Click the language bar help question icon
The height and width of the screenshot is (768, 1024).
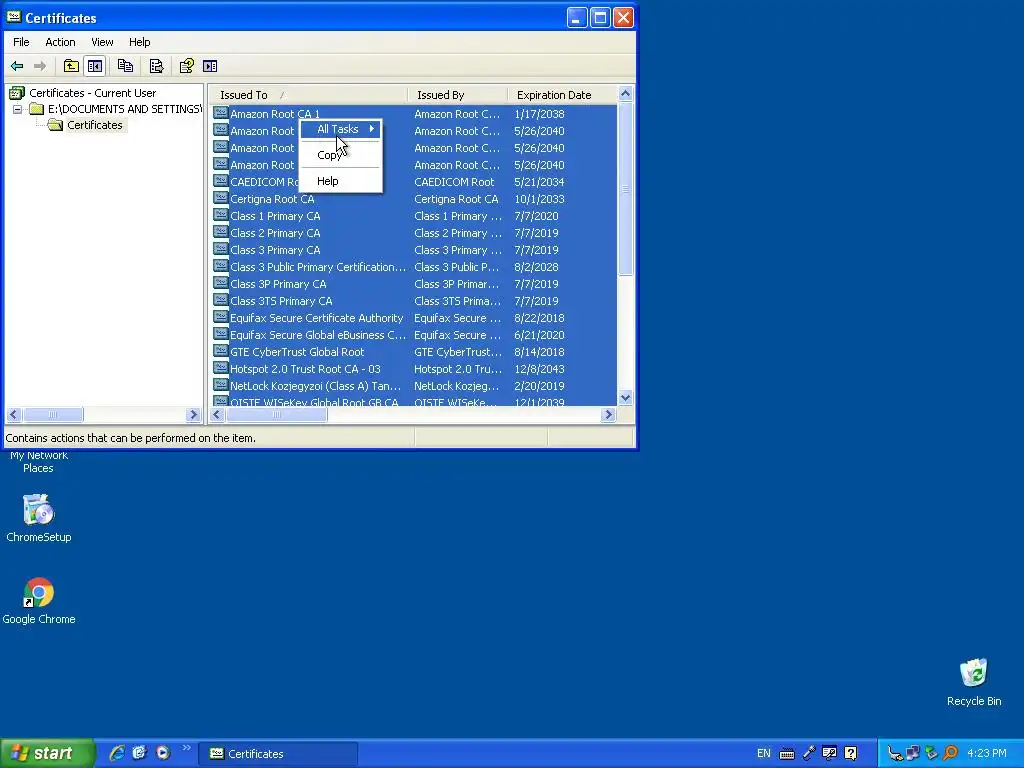[850, 754]
